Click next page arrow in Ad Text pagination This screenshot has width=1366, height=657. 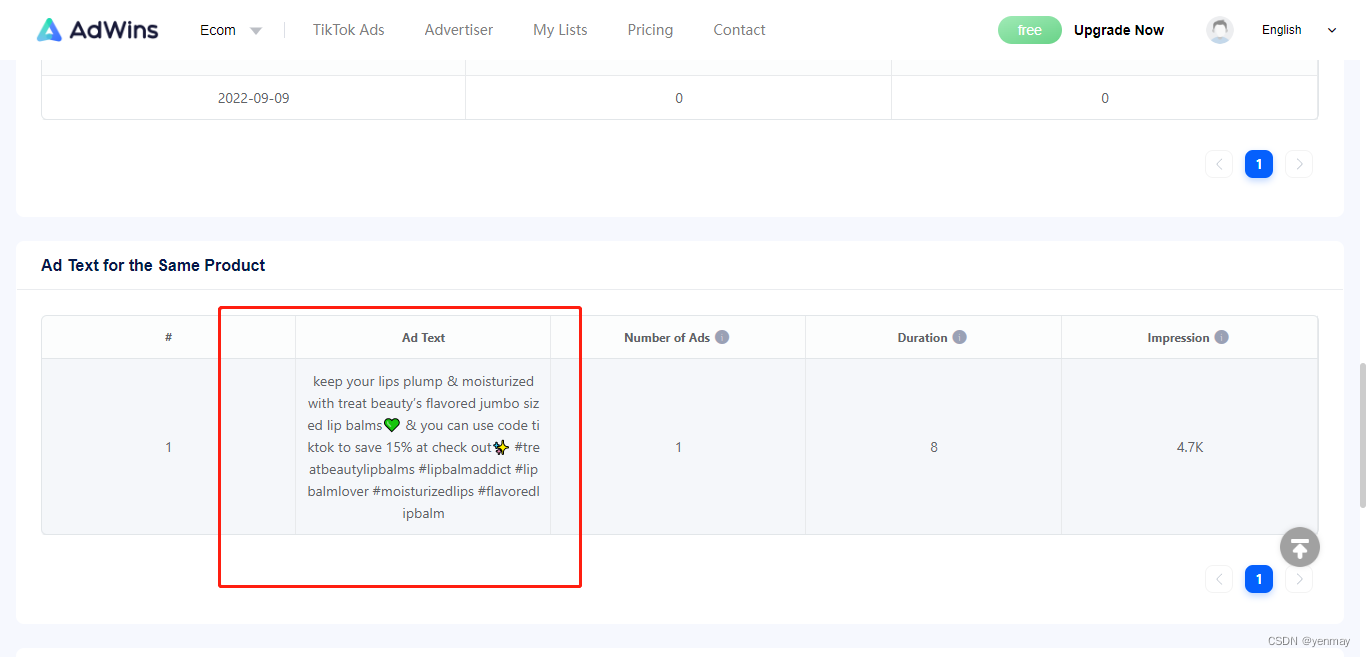[1299, 579]
